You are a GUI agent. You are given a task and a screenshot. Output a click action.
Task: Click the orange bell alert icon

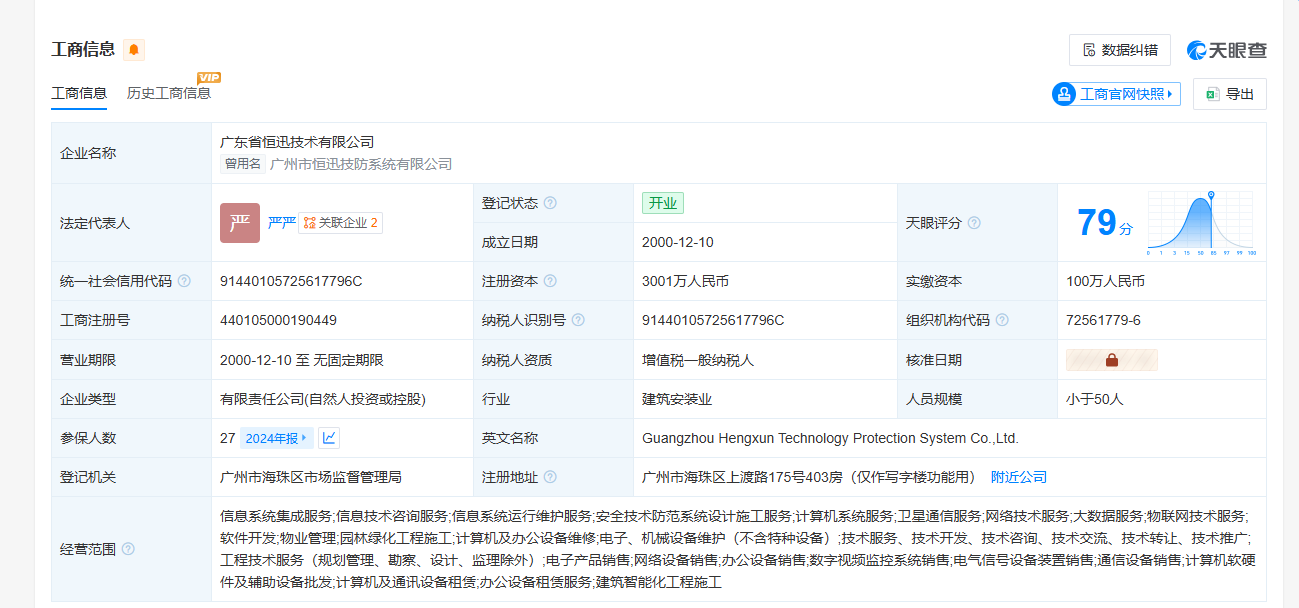pos(134,50)
